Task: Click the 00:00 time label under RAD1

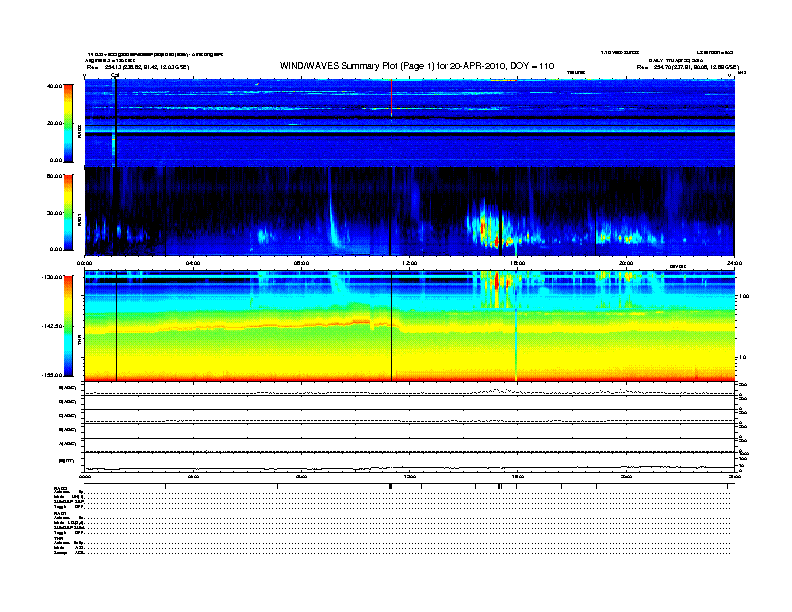Action: pyautogui.click(x=85, y=263)
